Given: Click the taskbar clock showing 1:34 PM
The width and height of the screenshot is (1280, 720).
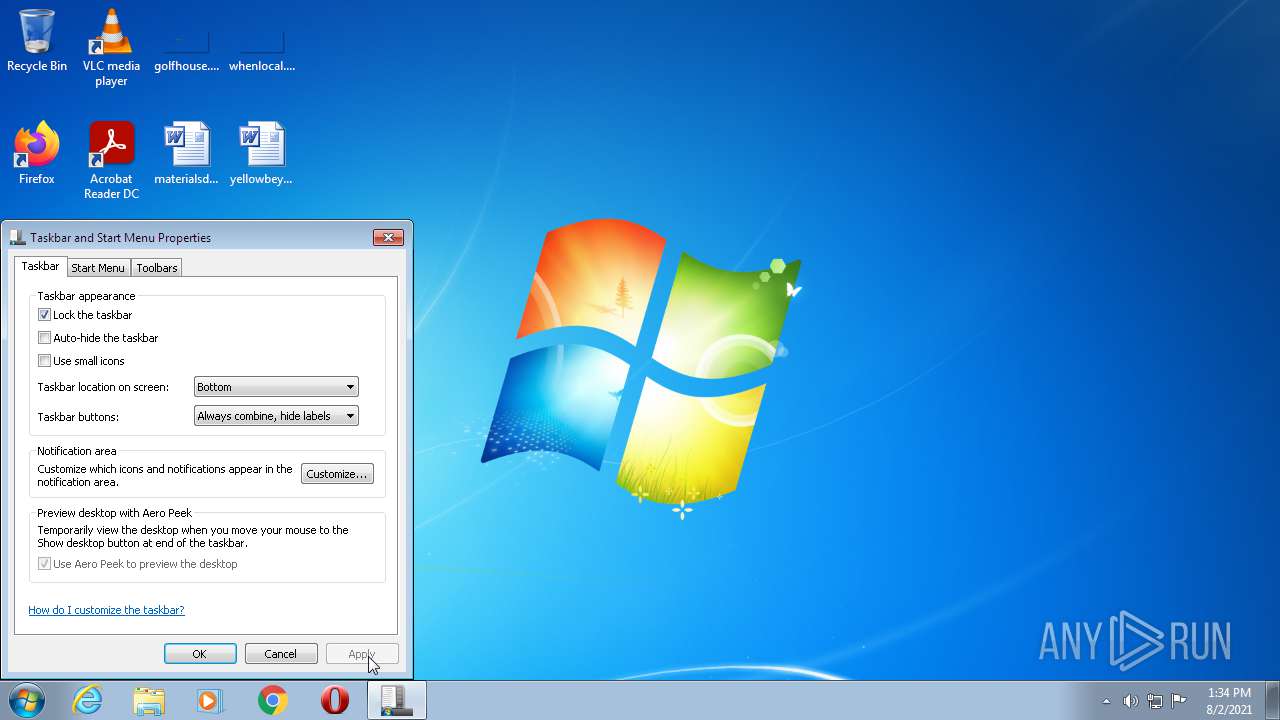Looking at the screenshot, I should [1229, 700].
